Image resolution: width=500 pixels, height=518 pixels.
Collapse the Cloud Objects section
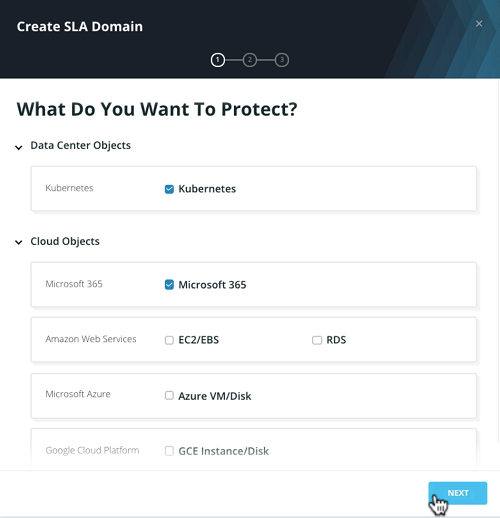(19, 242)
